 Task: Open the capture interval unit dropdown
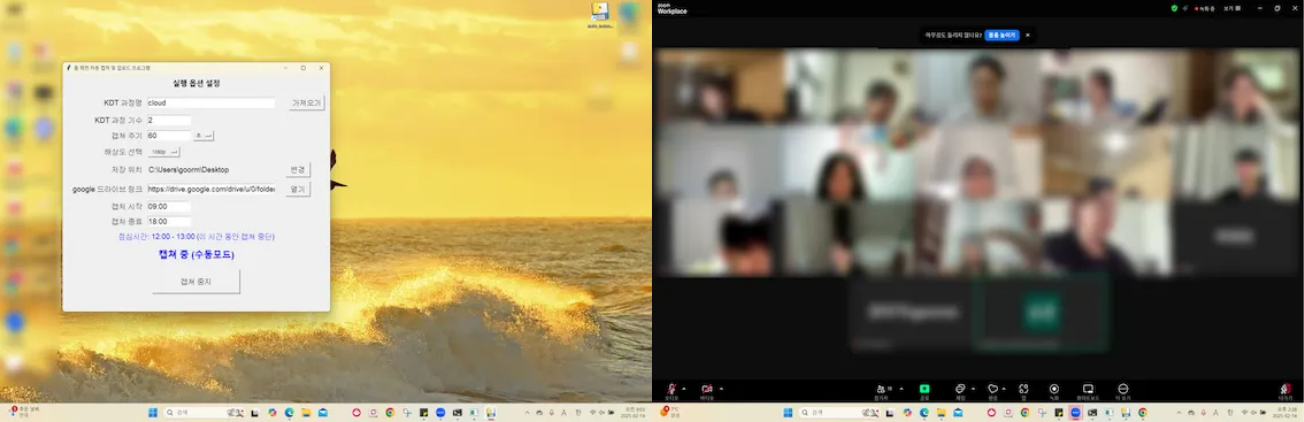click(x=203, y=136)
